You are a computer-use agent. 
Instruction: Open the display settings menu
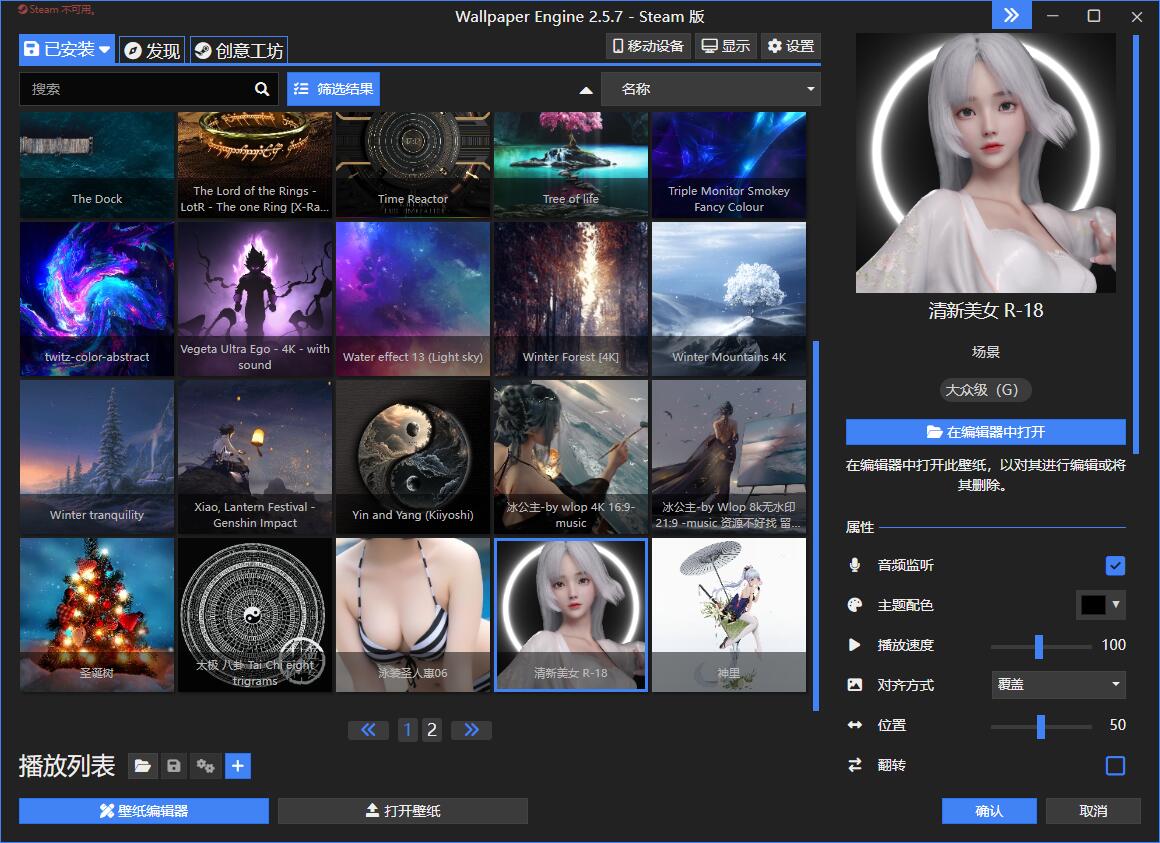pos(725,47)
